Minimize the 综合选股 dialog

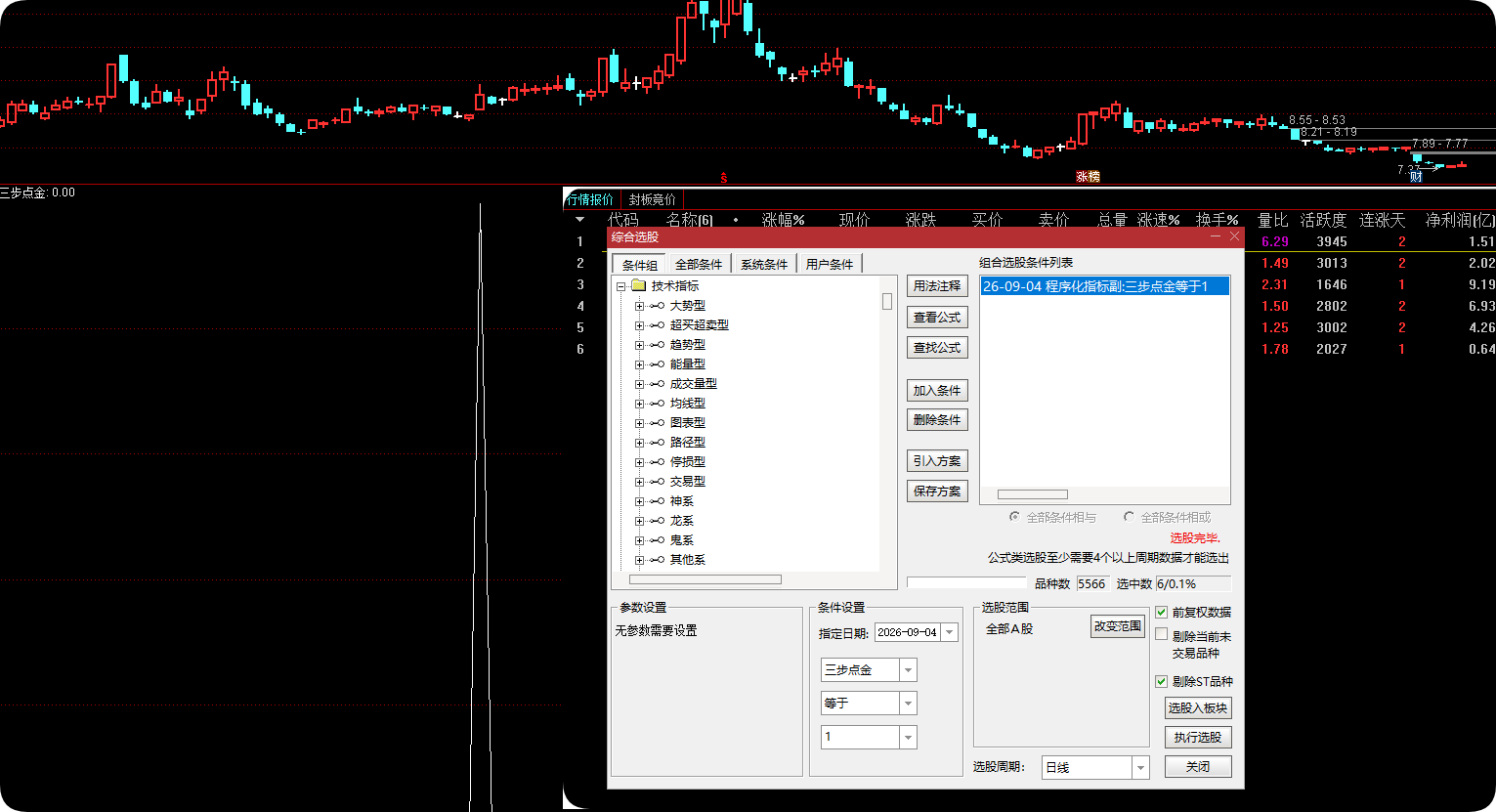click(x=1216, y=236)
